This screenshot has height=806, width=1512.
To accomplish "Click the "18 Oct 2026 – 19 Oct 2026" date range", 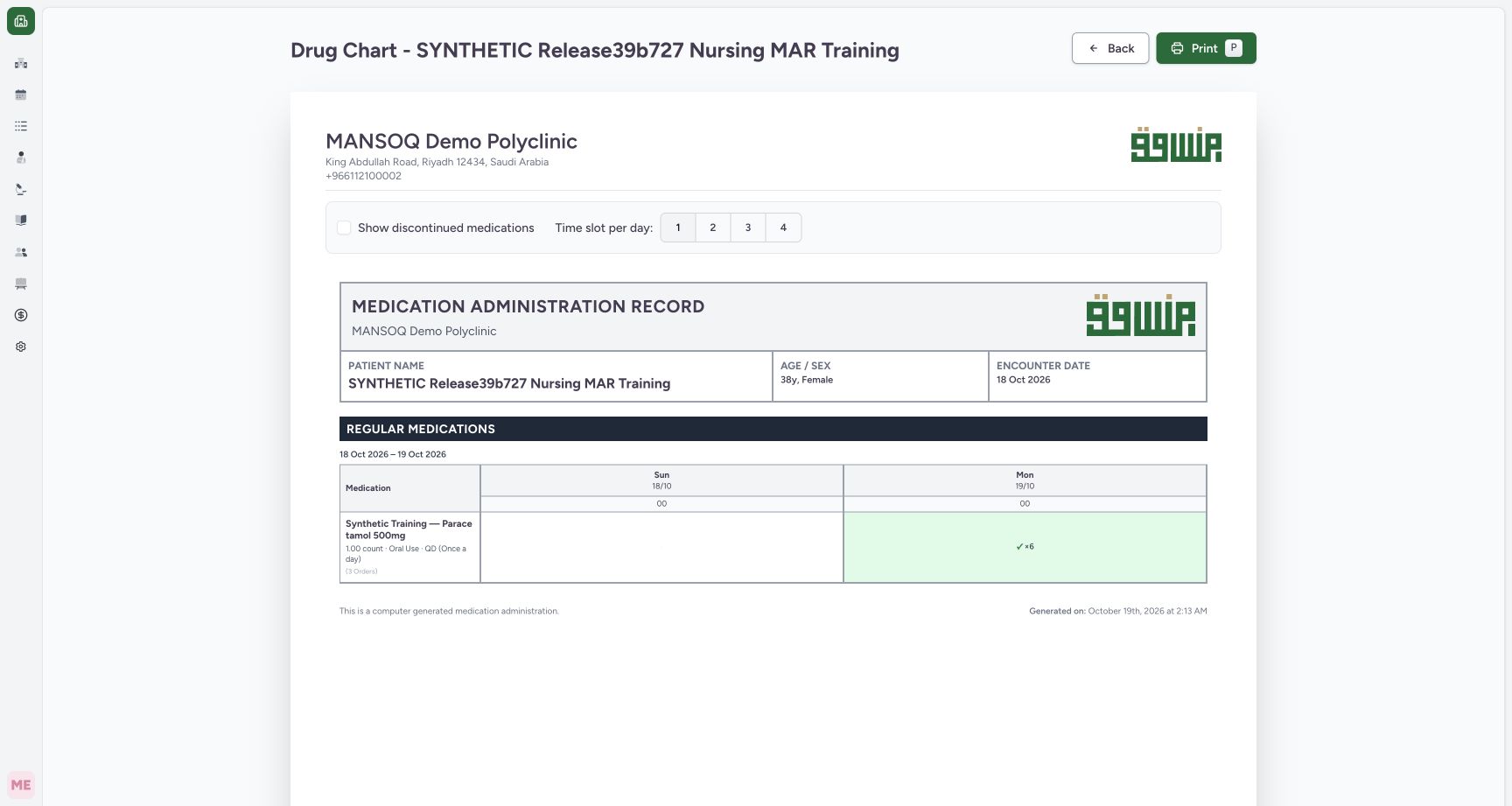I will tap(393, 454).
